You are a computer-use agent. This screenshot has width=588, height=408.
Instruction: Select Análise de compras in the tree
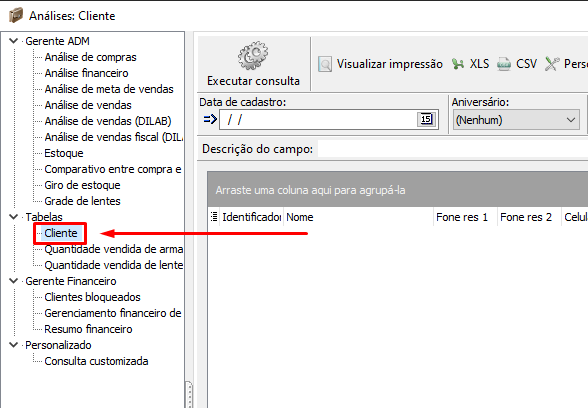pyautogui.click(x=90, y=57)
